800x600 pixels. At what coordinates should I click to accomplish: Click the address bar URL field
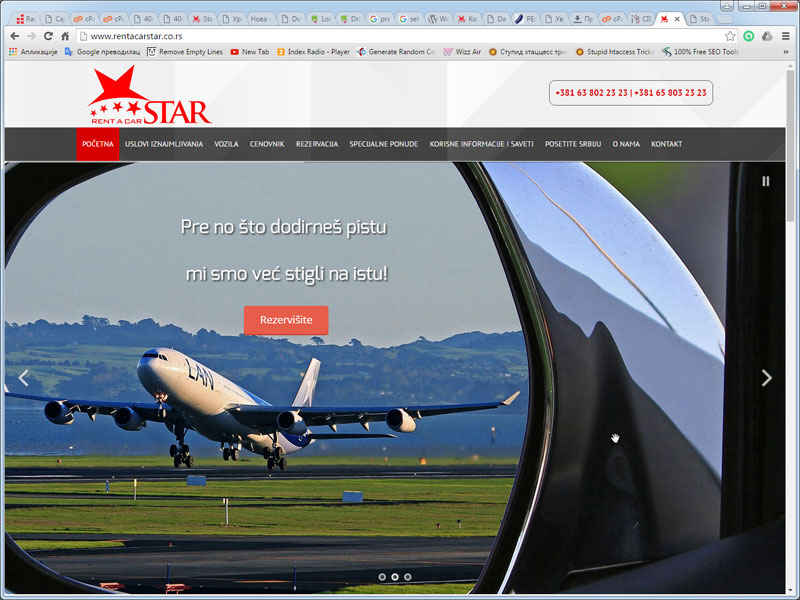400,36
